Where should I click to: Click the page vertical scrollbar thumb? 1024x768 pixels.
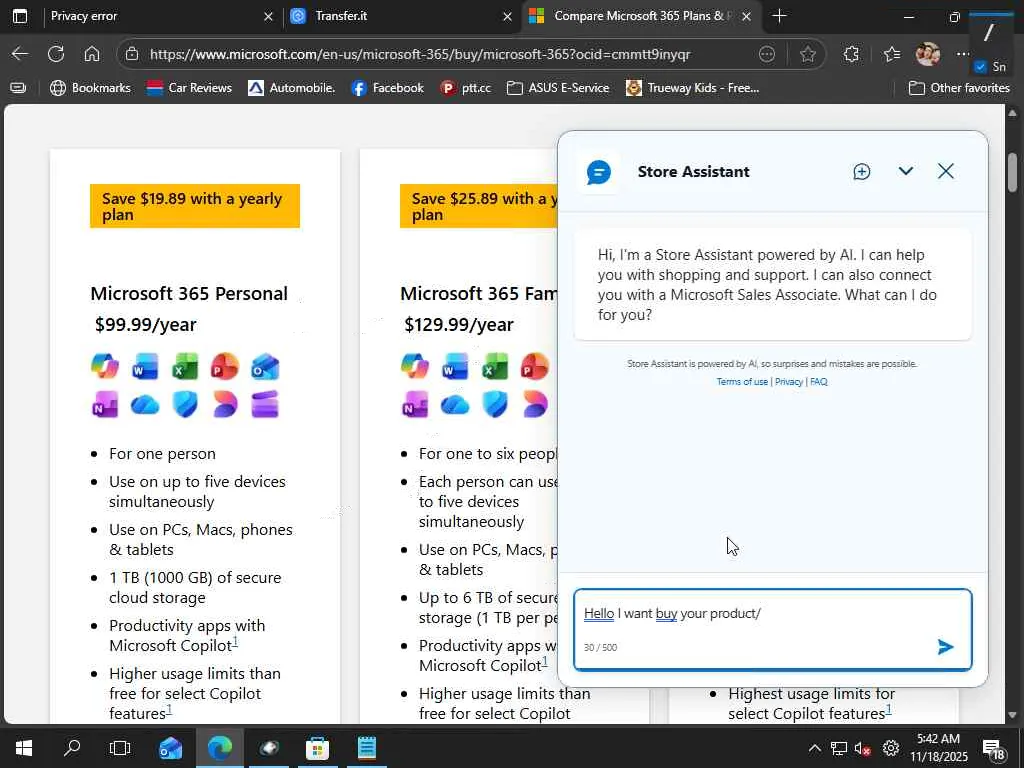click(1012, 172)
